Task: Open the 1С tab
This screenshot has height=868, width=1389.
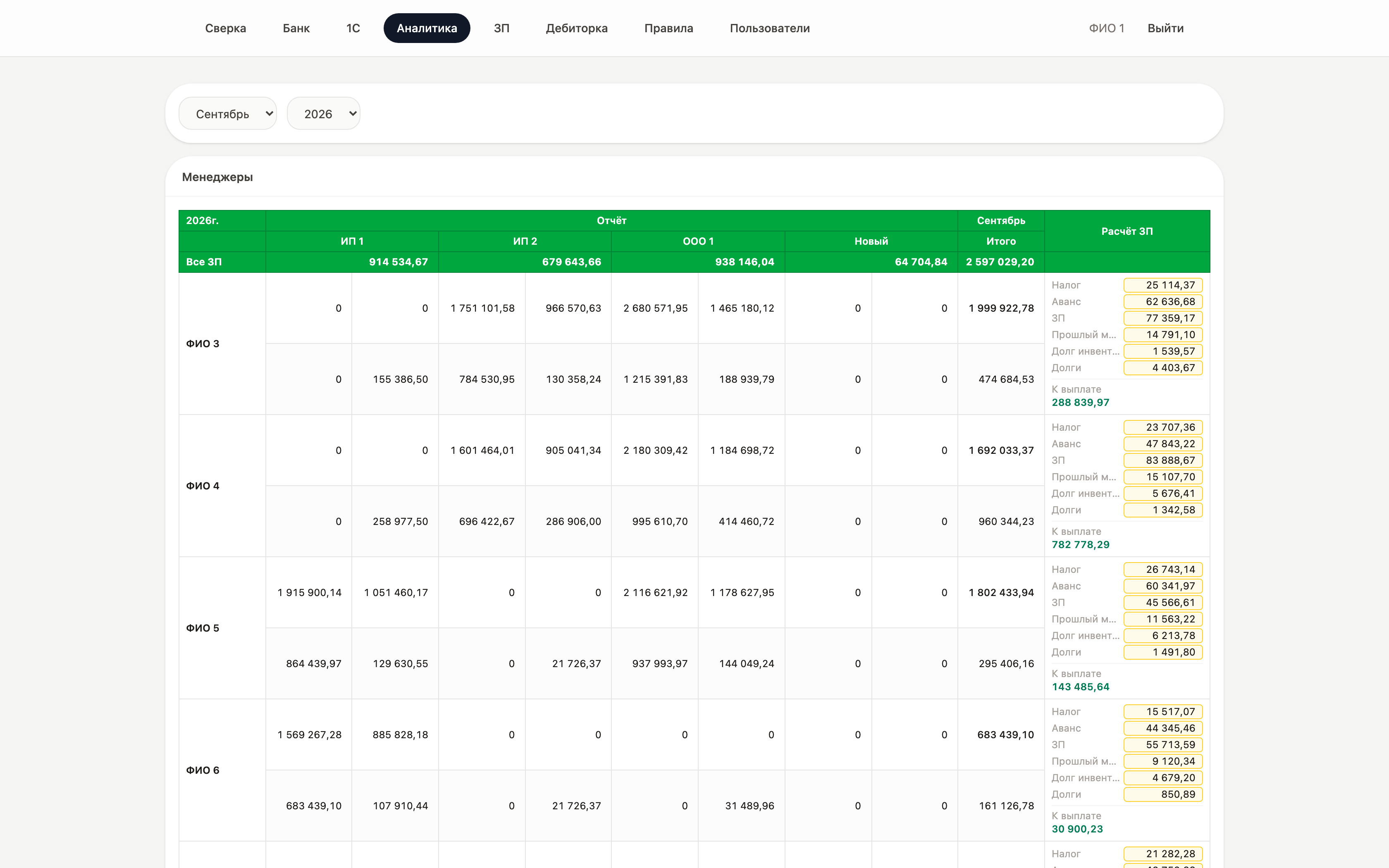Action: (x=353, y=28)
